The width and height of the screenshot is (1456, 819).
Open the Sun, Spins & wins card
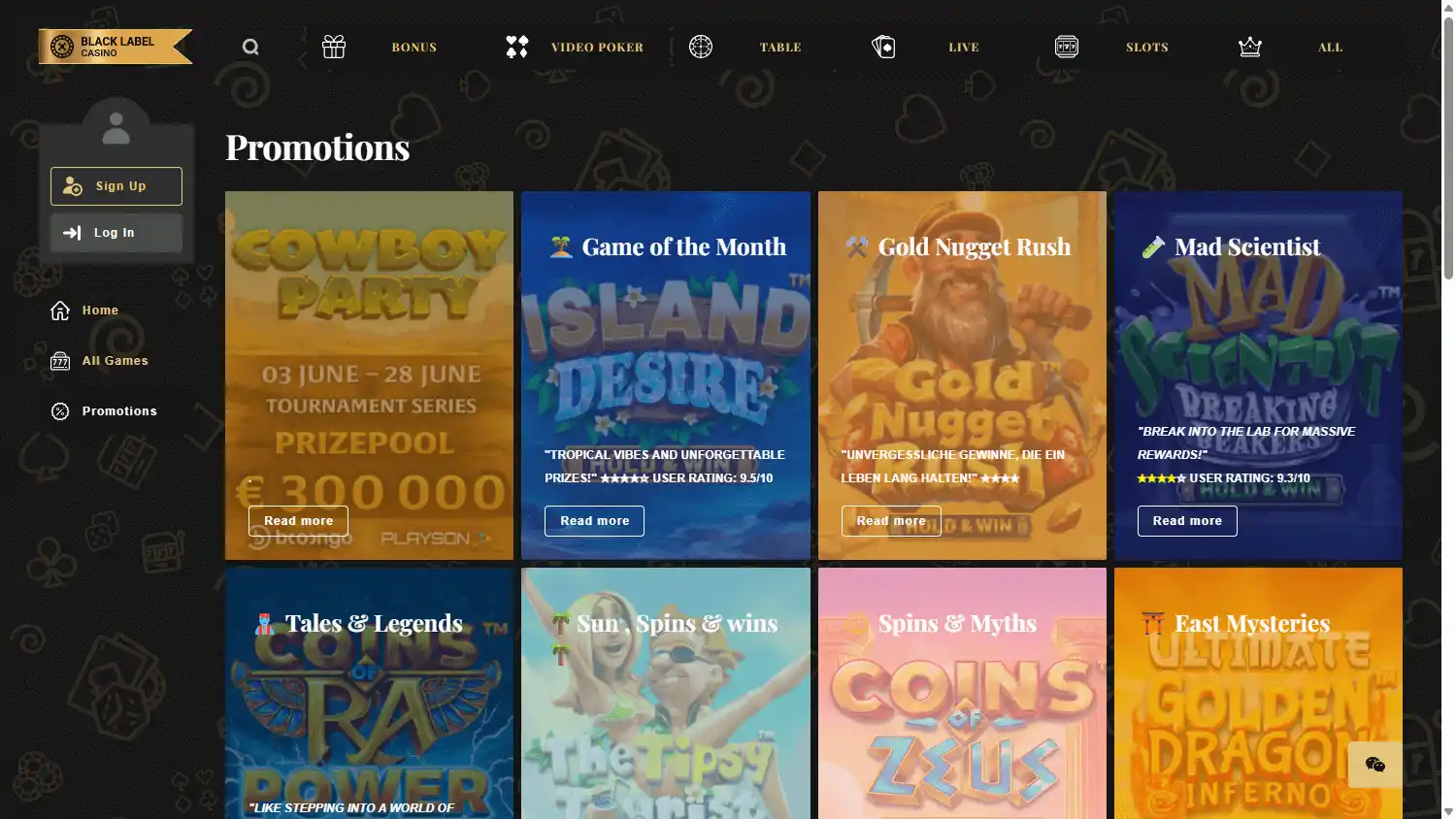pos(666,693)
